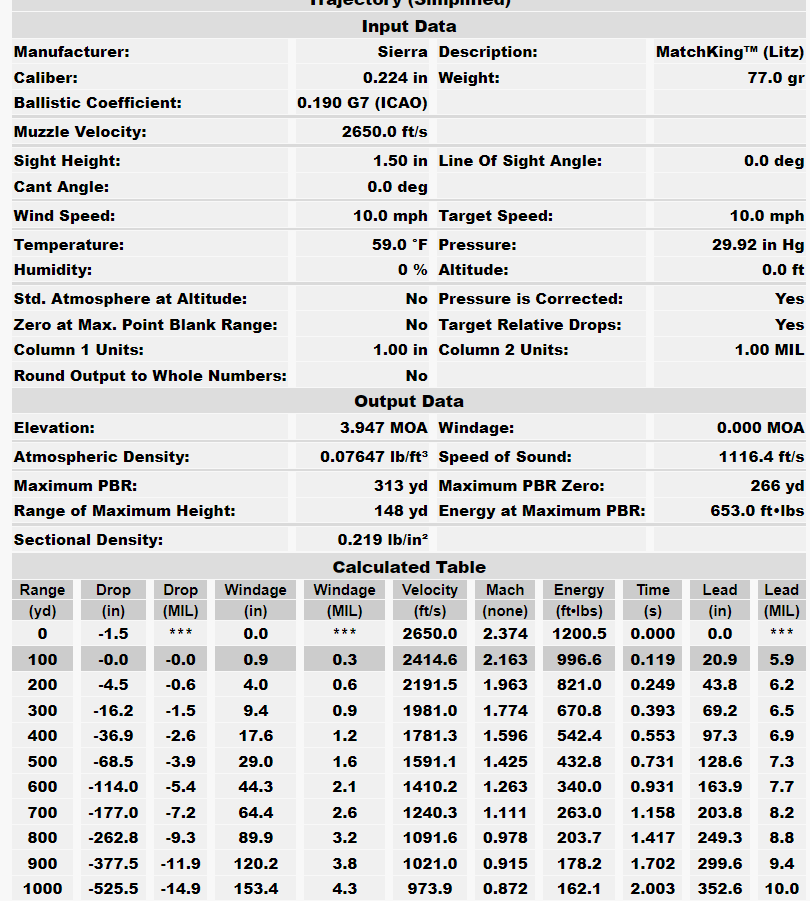This screenshot has height=901, width=810.
Task: Click the Sight Height value "1.50 in"
Action: point(400,161)
